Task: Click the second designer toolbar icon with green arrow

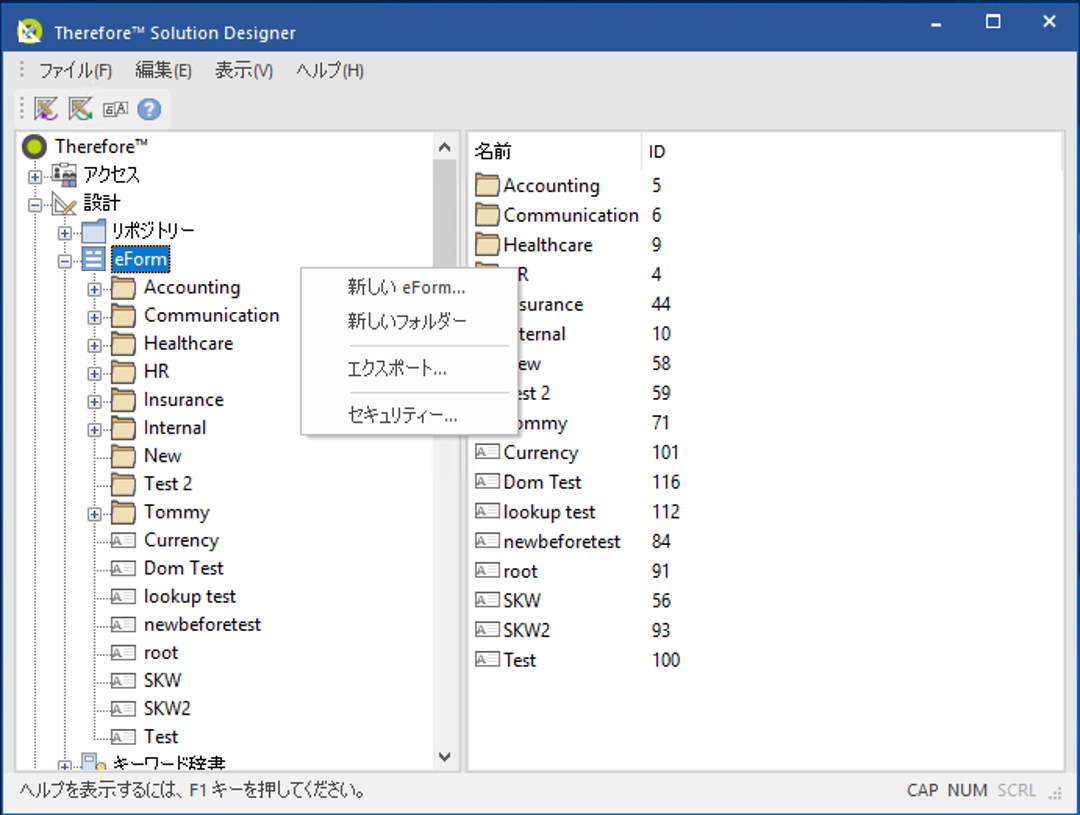Action: pos(80,109)
